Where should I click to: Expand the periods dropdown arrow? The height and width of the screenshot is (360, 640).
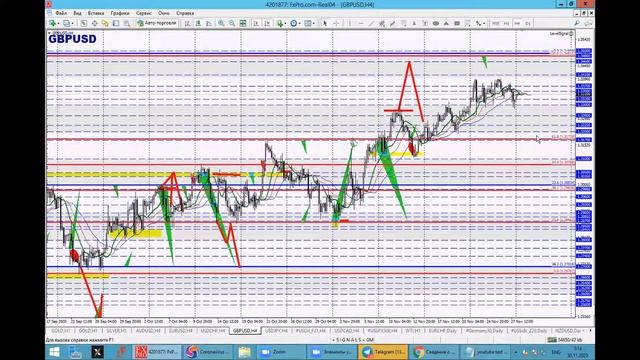pyautogui.click(x=299, y=23)
